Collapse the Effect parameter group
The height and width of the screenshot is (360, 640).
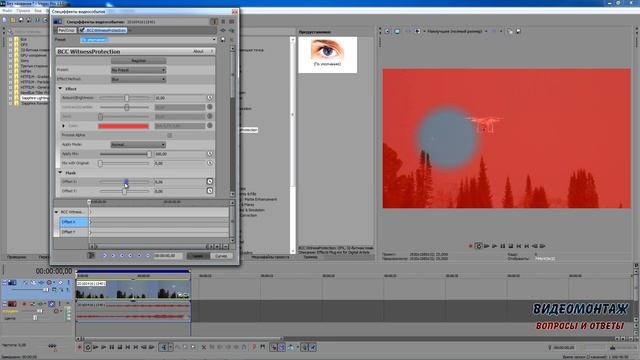[60, 89]
